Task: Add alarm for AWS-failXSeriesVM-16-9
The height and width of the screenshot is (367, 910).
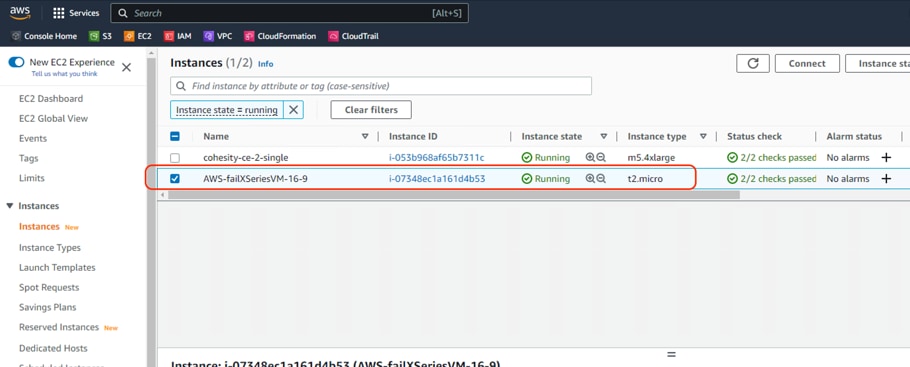Action: click(886, 179)
